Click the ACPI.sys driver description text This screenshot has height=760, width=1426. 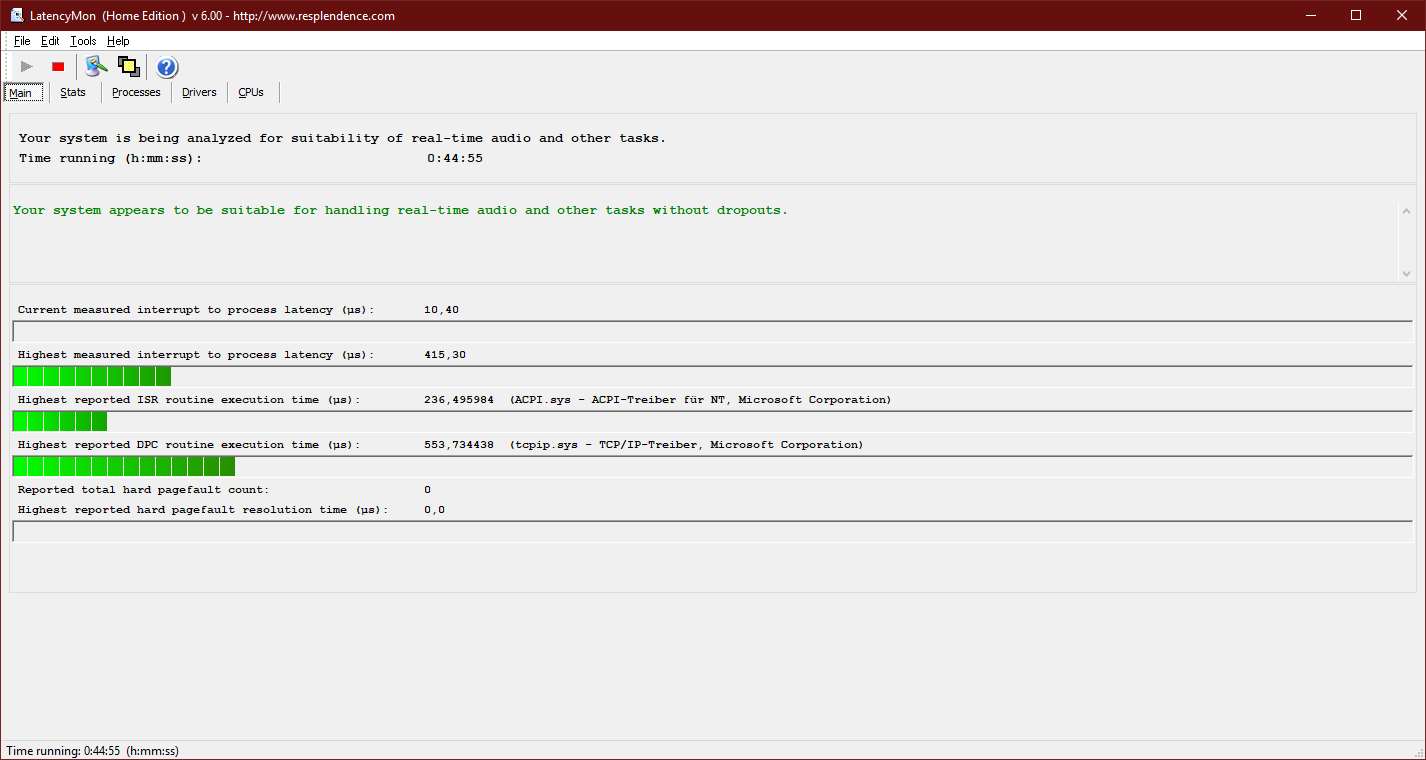pos(700,400)
